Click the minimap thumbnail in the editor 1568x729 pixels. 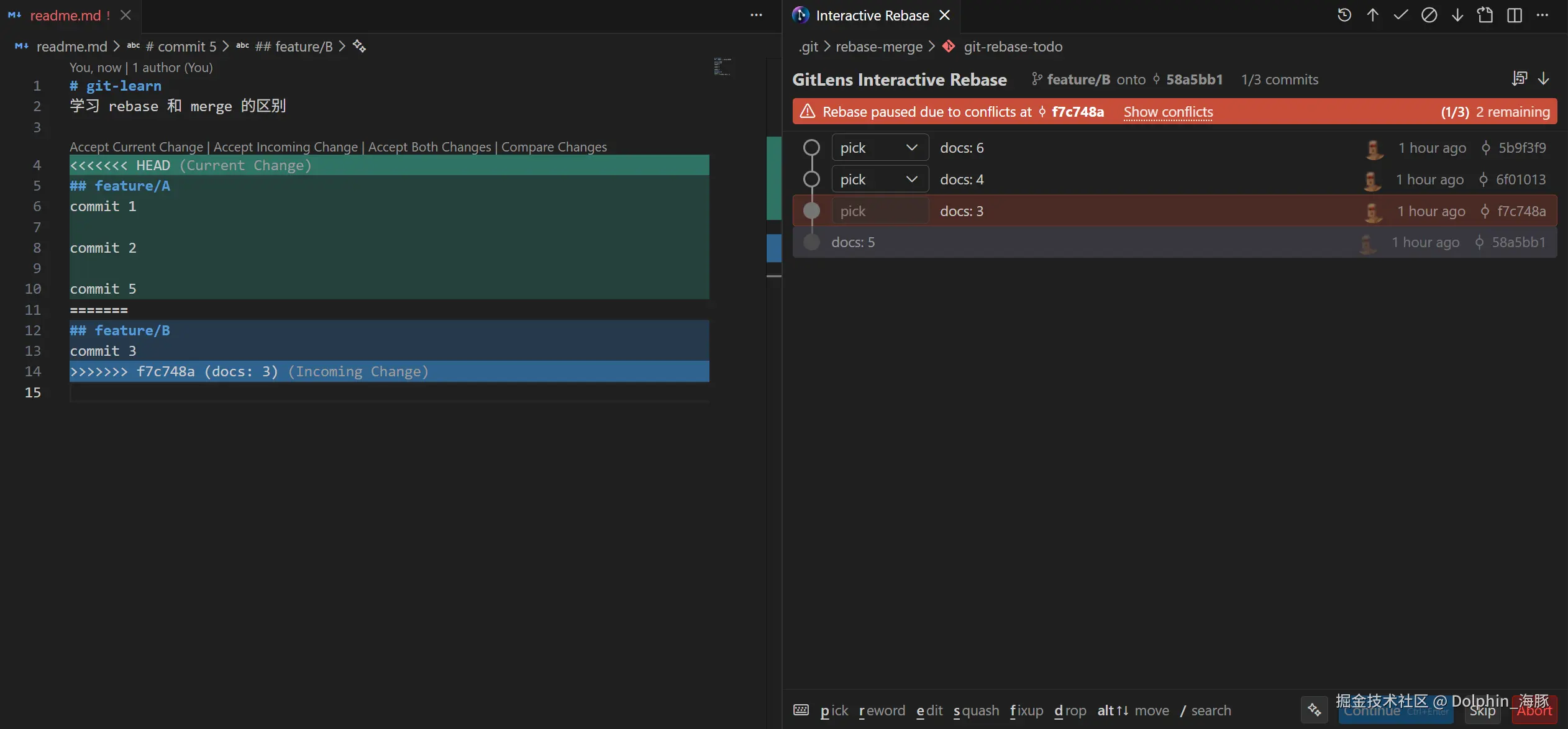click(722, 66)
